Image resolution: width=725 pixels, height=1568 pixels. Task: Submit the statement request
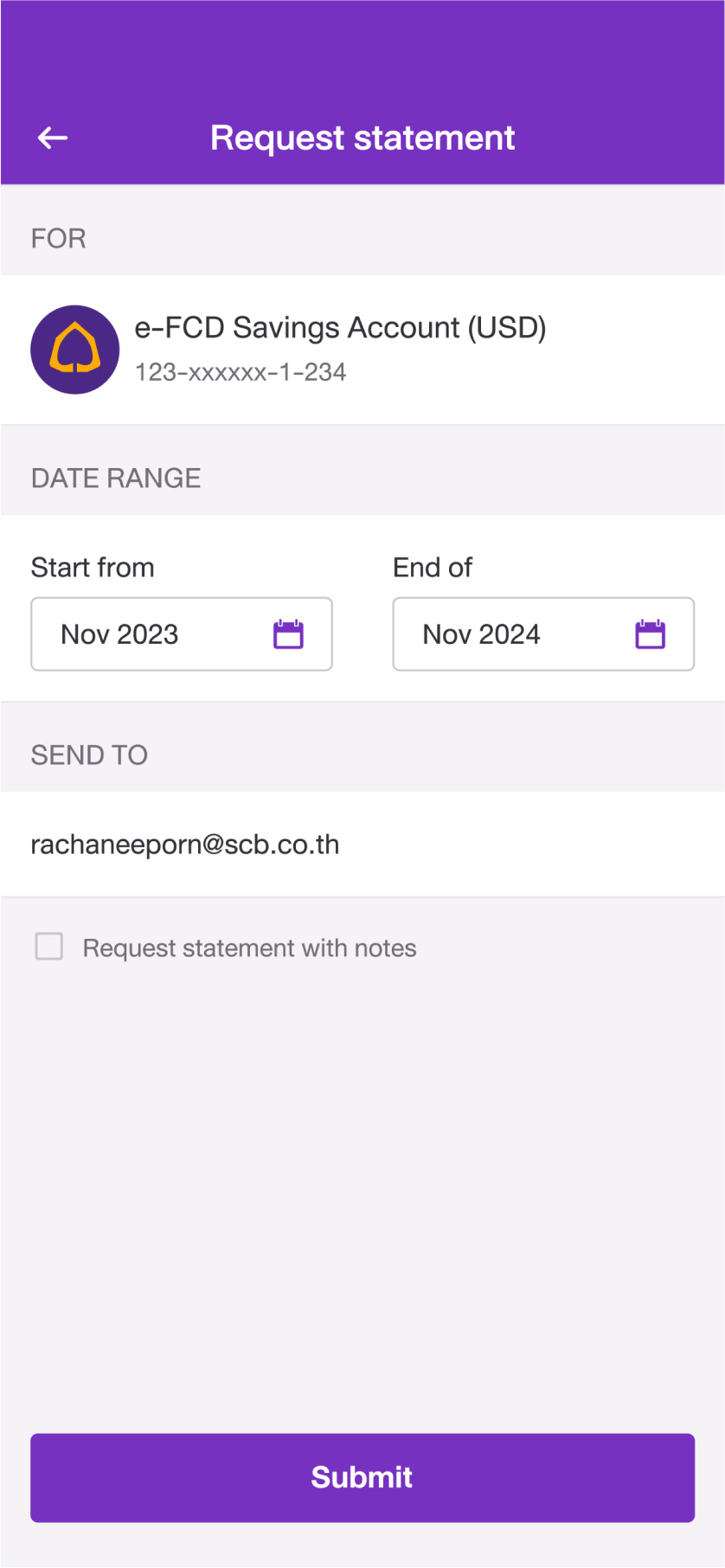[x=362, y=1478]
